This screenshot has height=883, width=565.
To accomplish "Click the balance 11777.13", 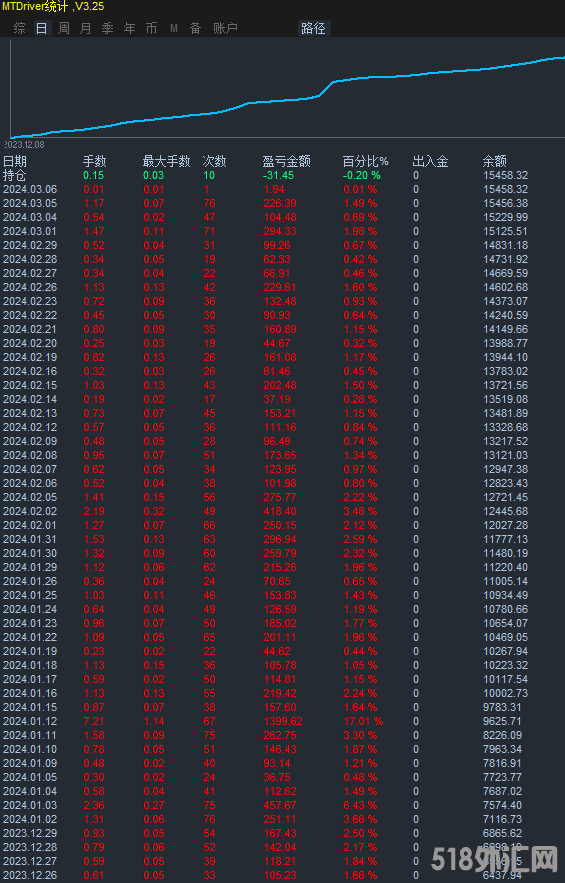I will (x=505, y=539).
